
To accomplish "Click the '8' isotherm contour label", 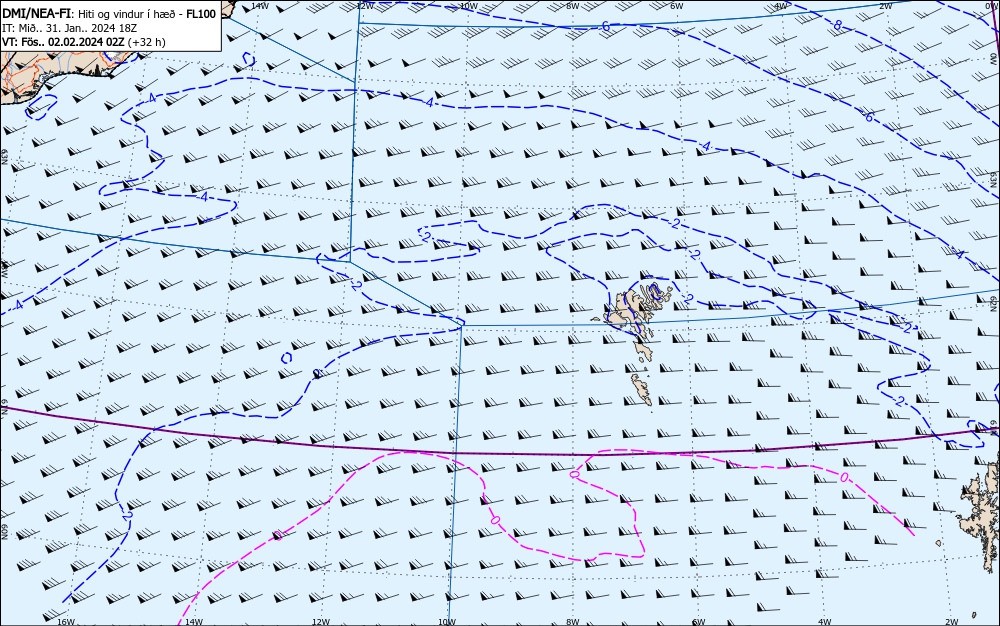I will click(838, 25).
